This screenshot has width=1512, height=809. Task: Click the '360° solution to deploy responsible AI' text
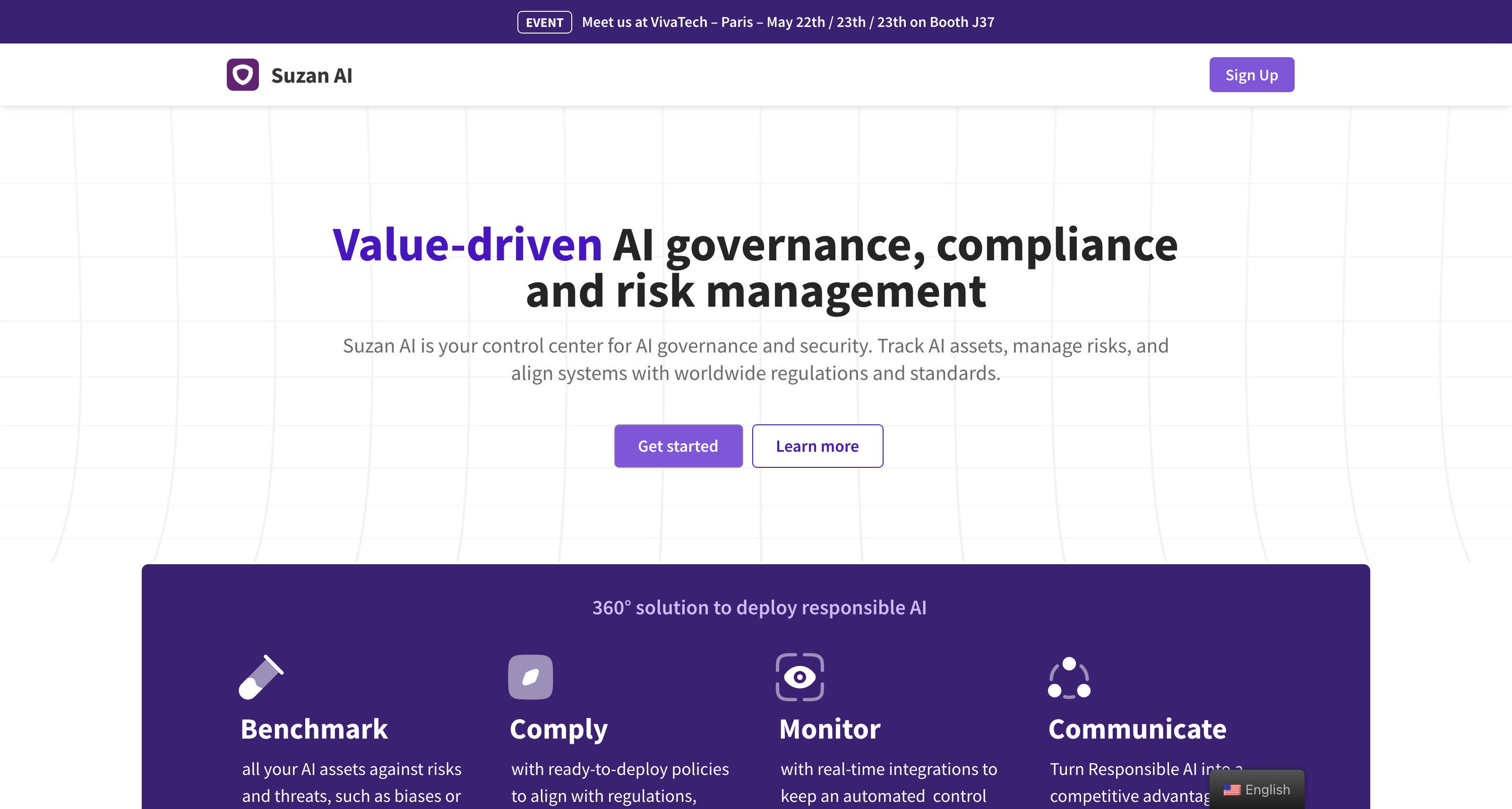[x=759, y=607]
